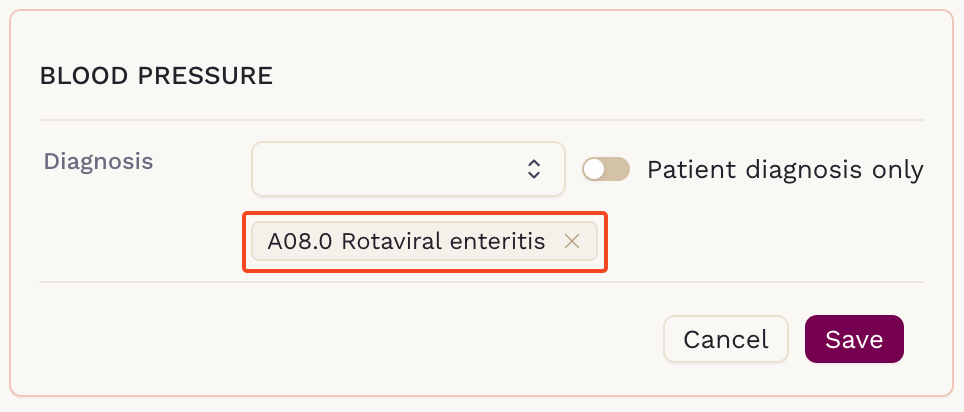Cancel the blood pressure dialog

(x=725, y=339)
